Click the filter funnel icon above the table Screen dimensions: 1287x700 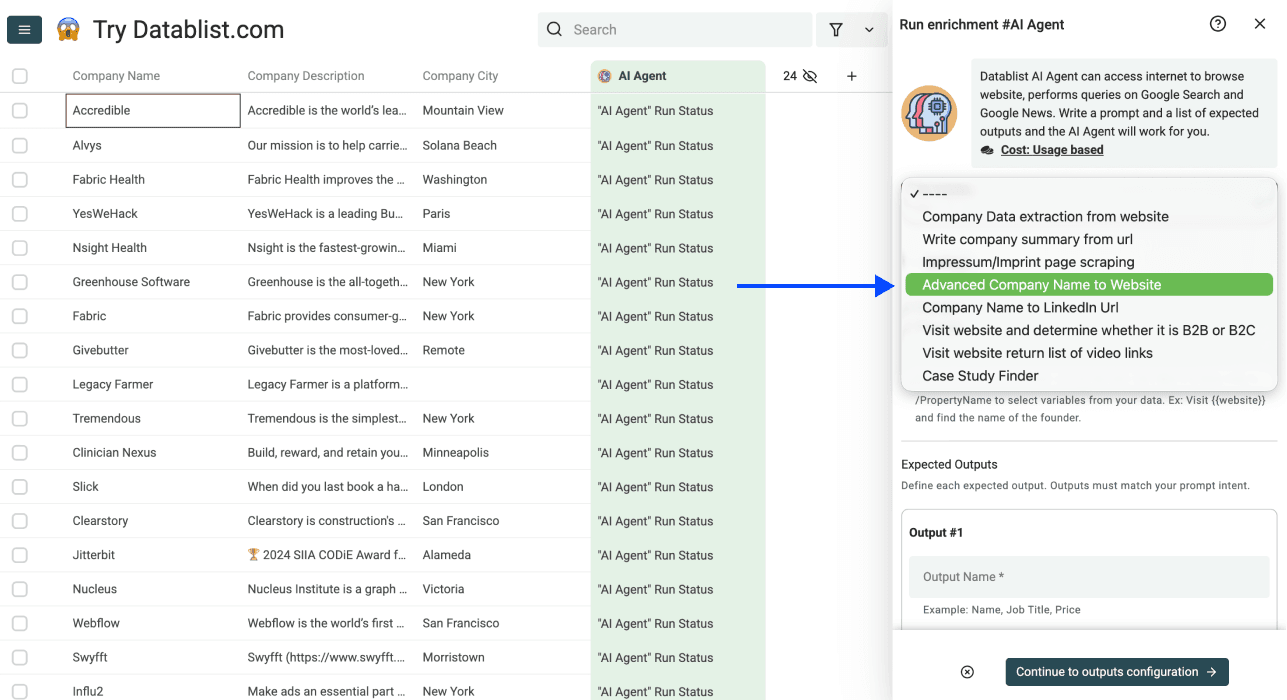point(836,29)
